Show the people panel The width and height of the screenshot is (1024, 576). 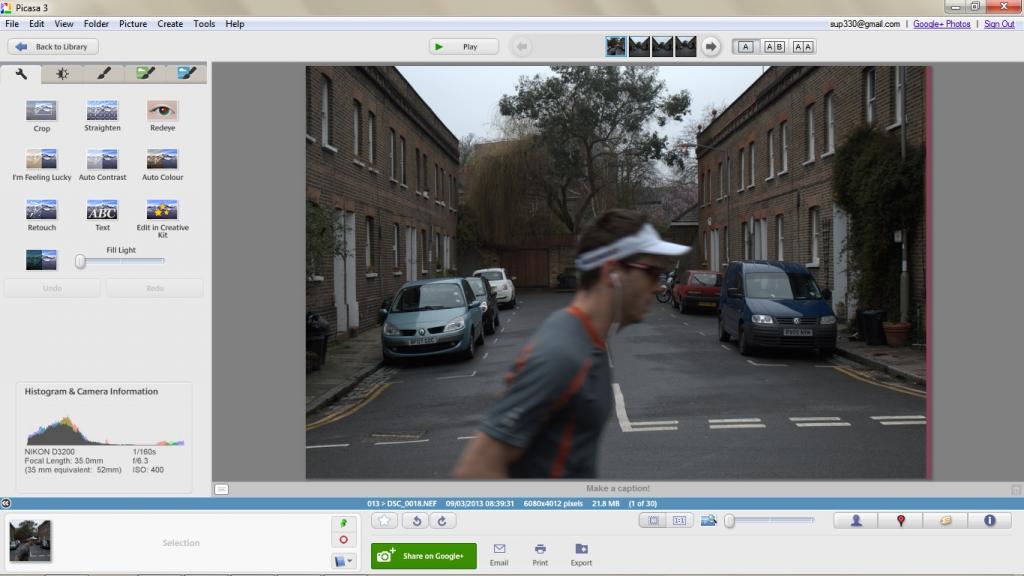(857, 520)
